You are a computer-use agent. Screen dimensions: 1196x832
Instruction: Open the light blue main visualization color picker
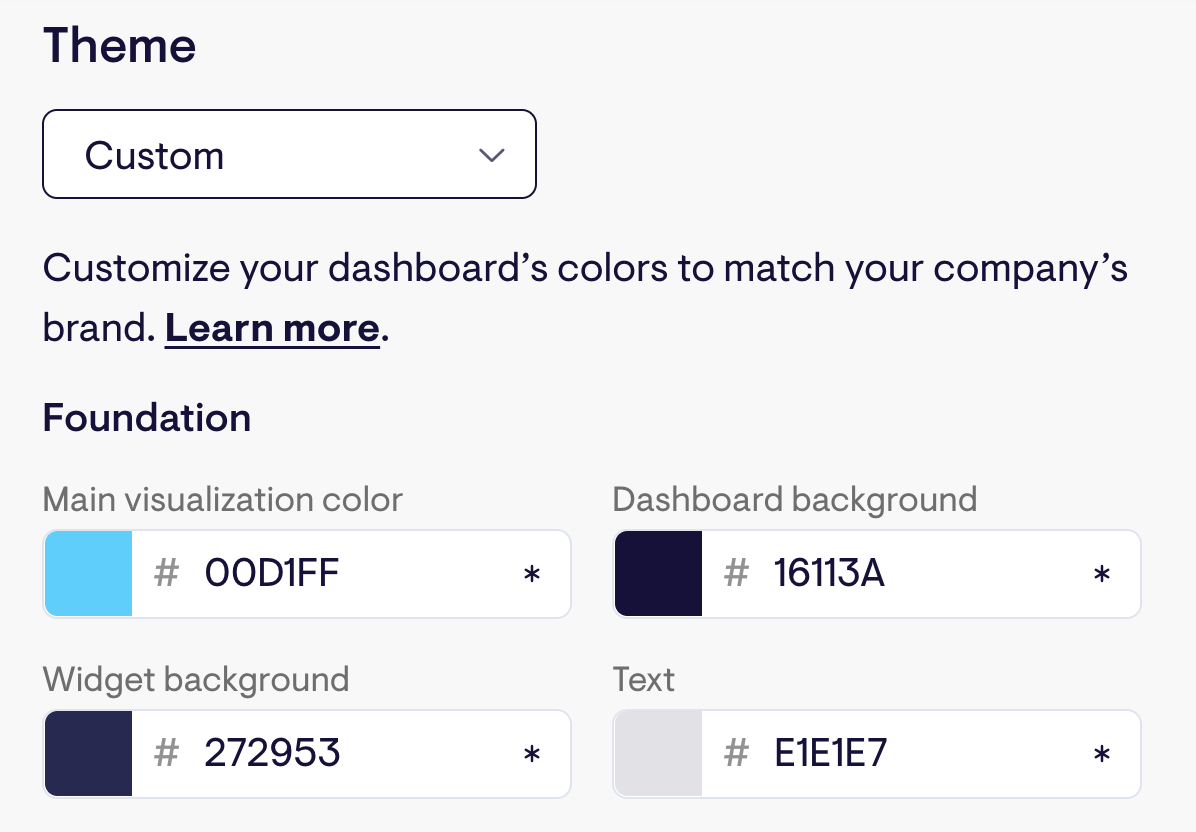(87, 573)
